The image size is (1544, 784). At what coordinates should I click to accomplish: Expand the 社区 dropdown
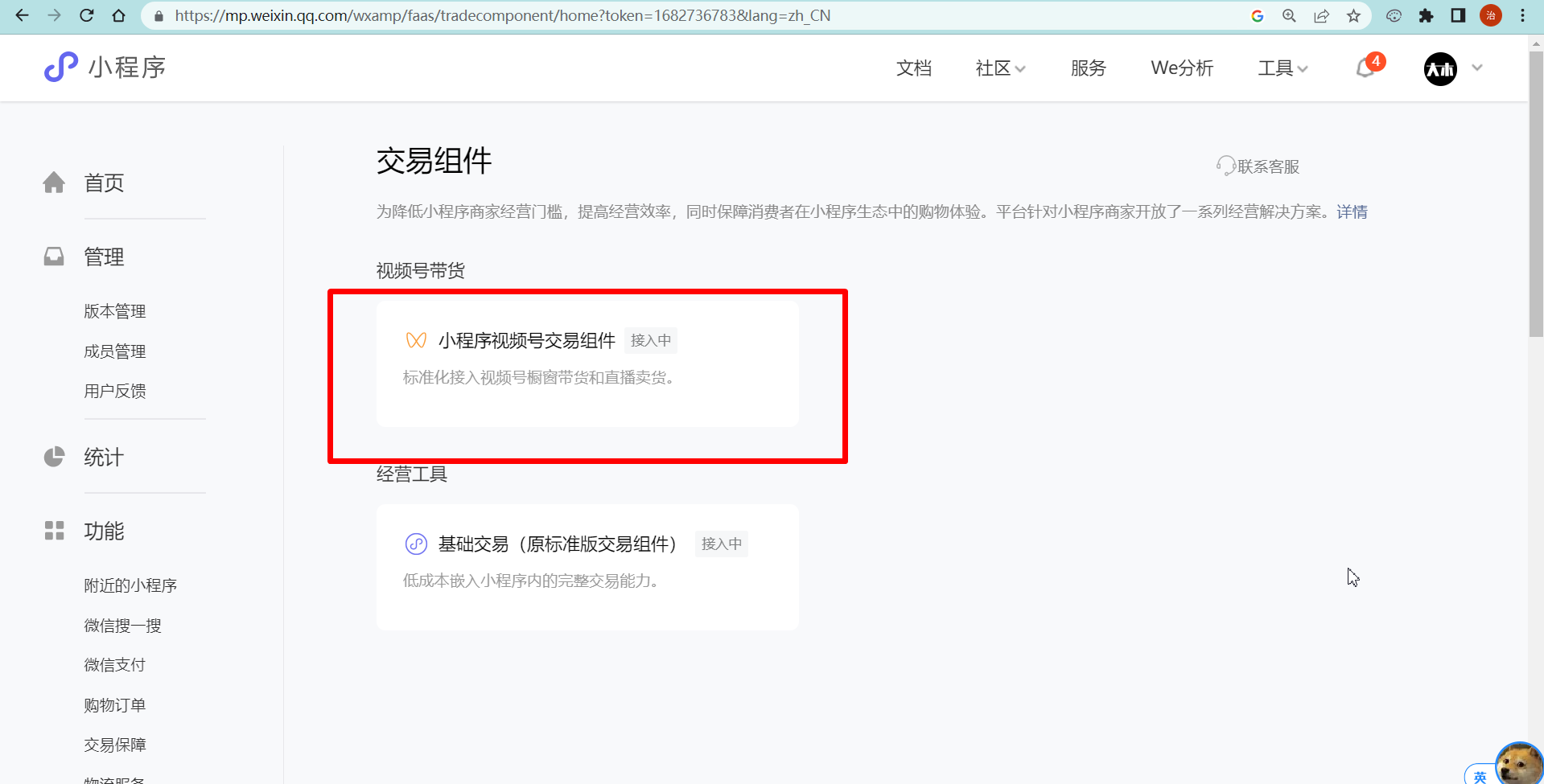pyautogui.click(x=1000, y=68)
